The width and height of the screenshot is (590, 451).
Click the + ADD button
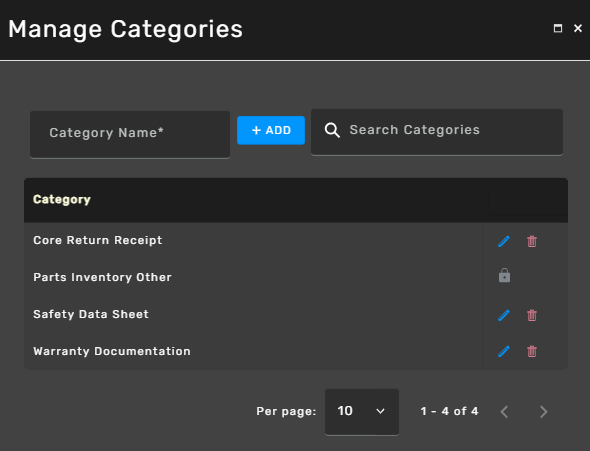[x=271, y=130]
